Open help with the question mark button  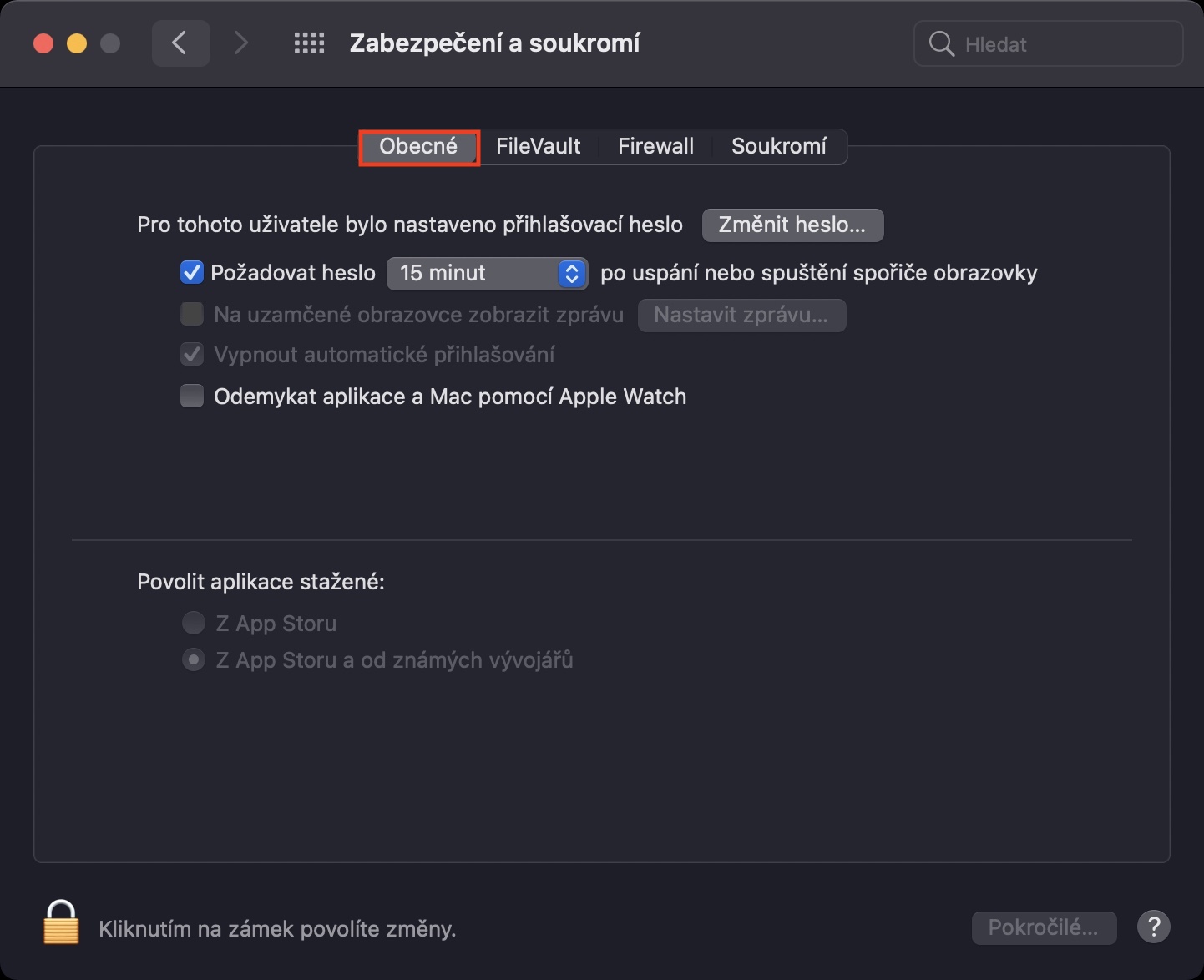1153,927
